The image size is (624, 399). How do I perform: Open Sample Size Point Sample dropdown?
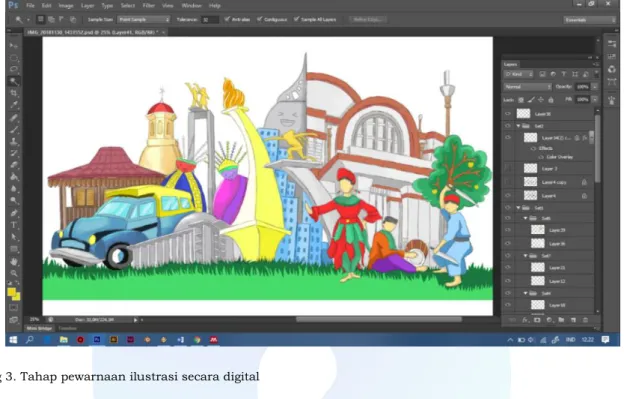pos(144,19)
